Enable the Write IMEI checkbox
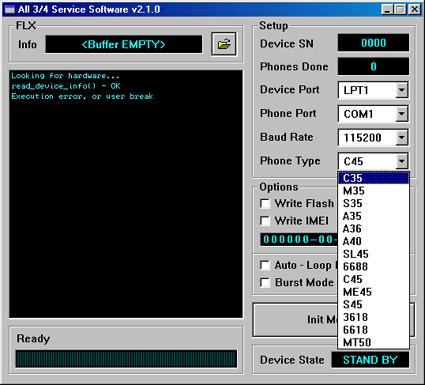425x385 pixels. point(265,221)
